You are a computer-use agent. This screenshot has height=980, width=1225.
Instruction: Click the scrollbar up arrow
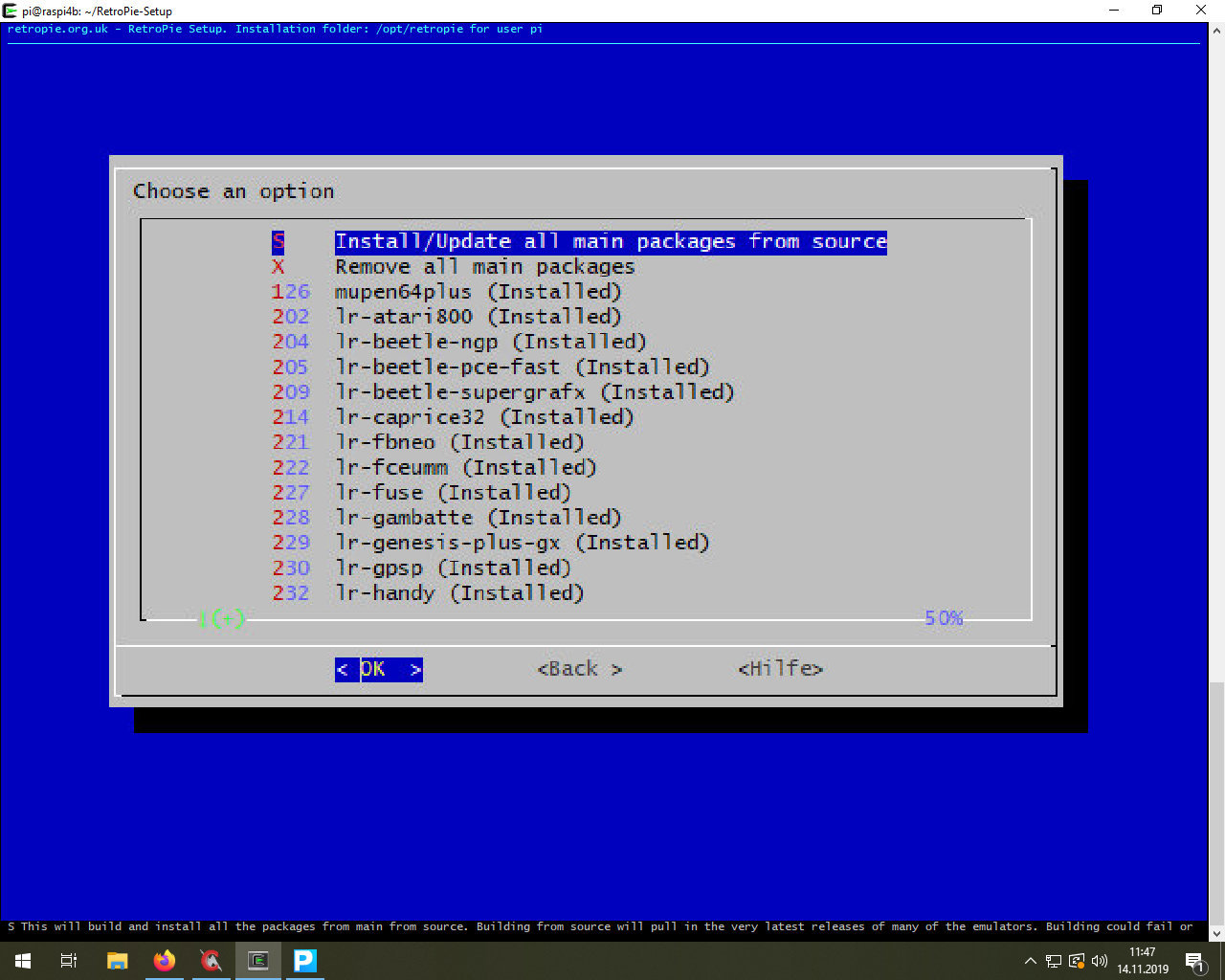click(x=1216, y=30)
